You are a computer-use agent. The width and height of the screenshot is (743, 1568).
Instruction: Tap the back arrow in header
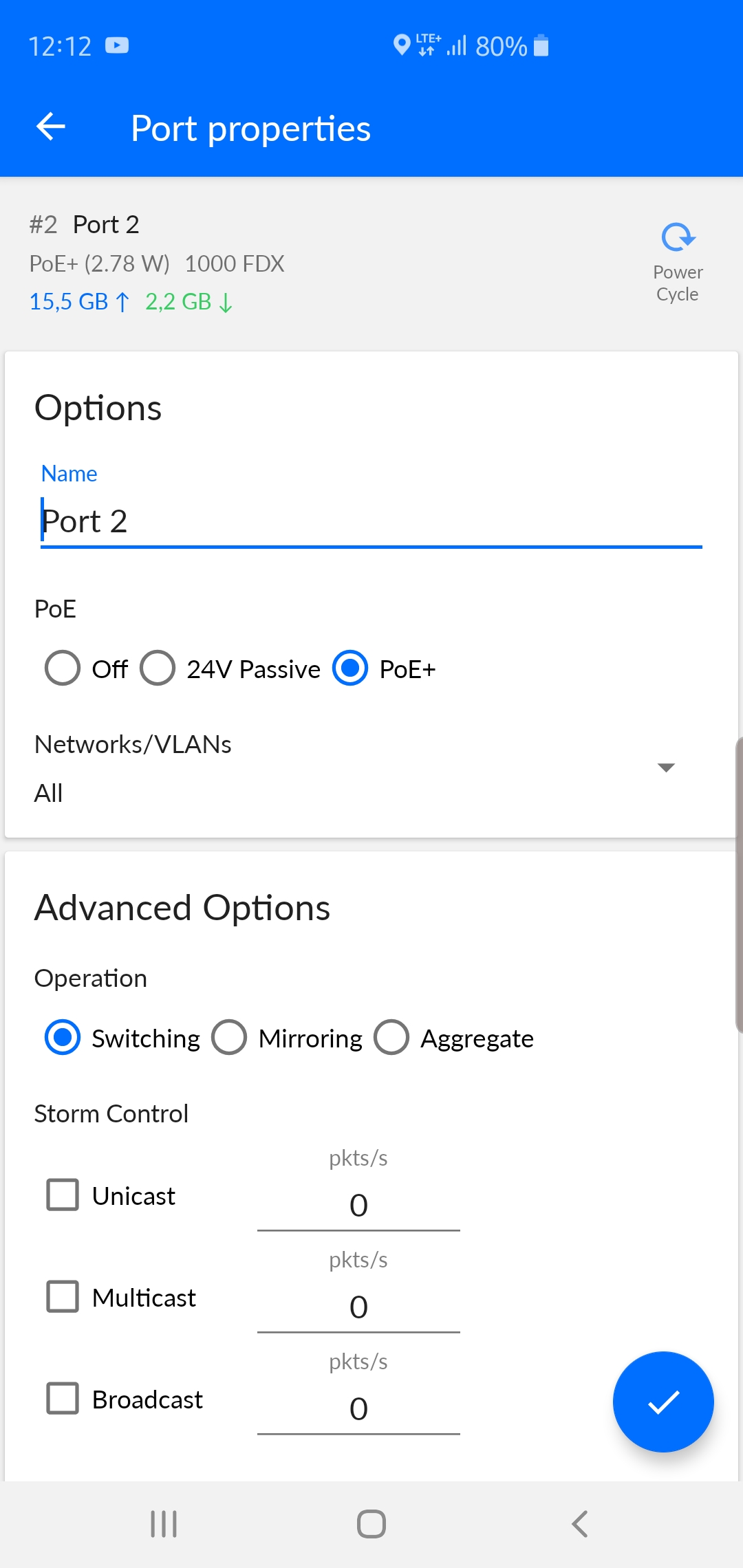coord(51,127)
